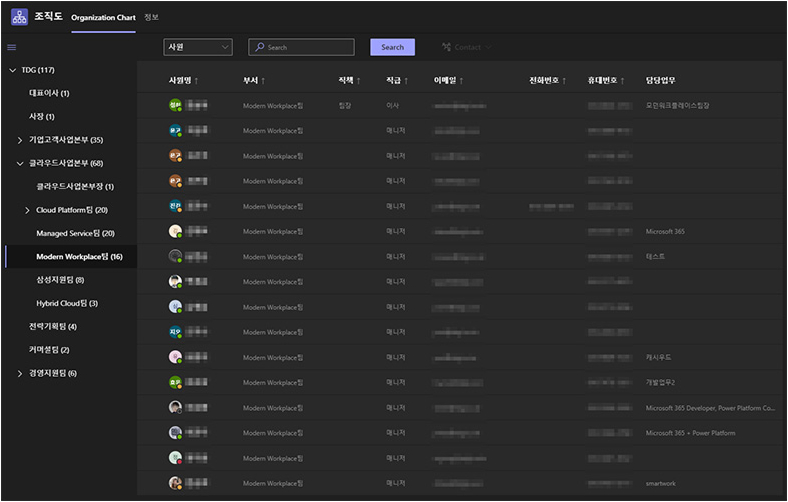The image size is (788, 502).
Task: Toggle the hamburger menu above the tree
Action: coord(12,47)
